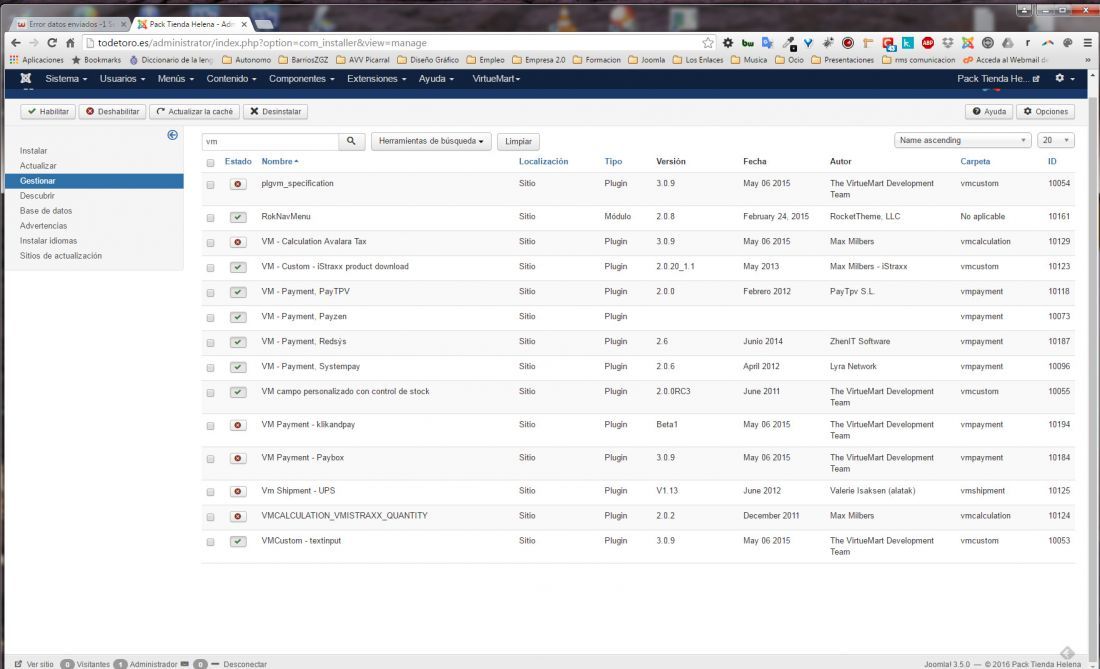Open the Componentes dropdown menu
The width and height of the screenshot is (1100, 669).
point(302,79)
